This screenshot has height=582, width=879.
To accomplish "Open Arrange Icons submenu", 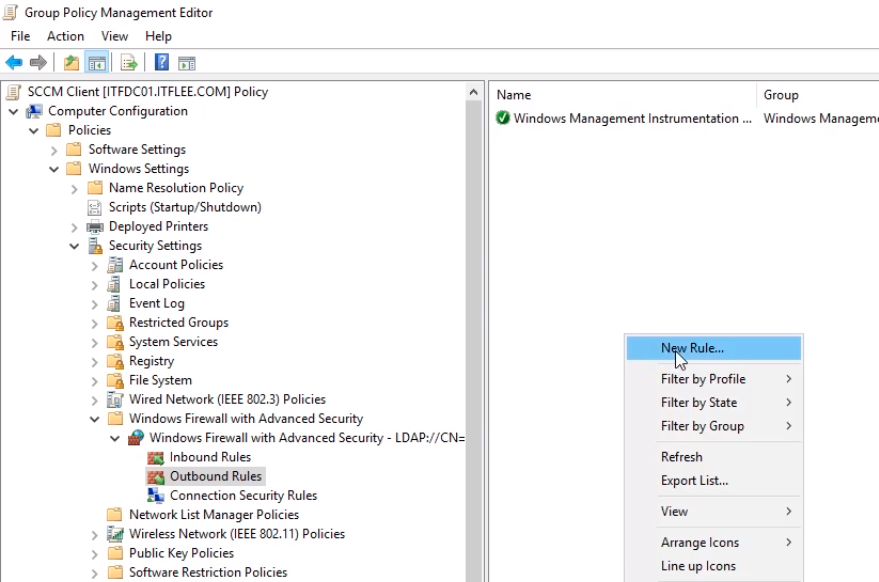I will (x=714, y=542).
